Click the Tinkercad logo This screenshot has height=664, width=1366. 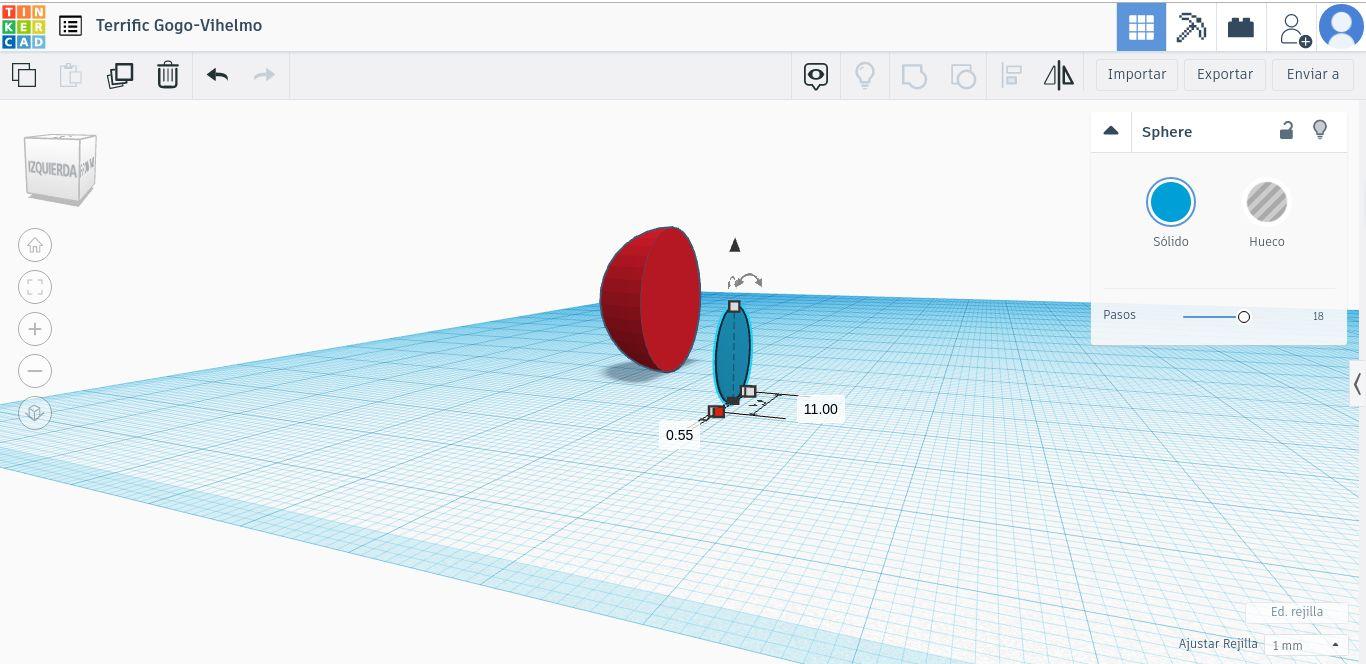(24, 25)
